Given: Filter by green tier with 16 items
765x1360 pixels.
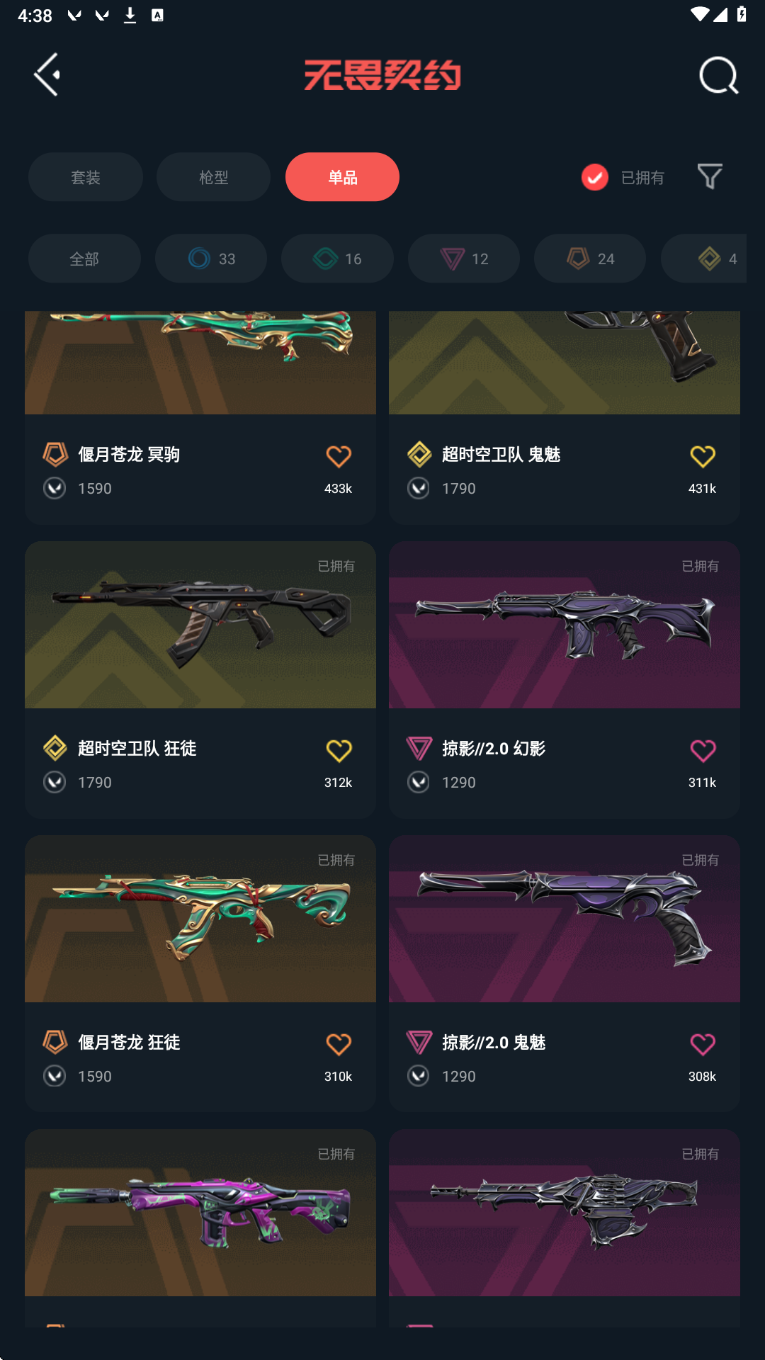Looking at the screenshot, I should 337,259.
